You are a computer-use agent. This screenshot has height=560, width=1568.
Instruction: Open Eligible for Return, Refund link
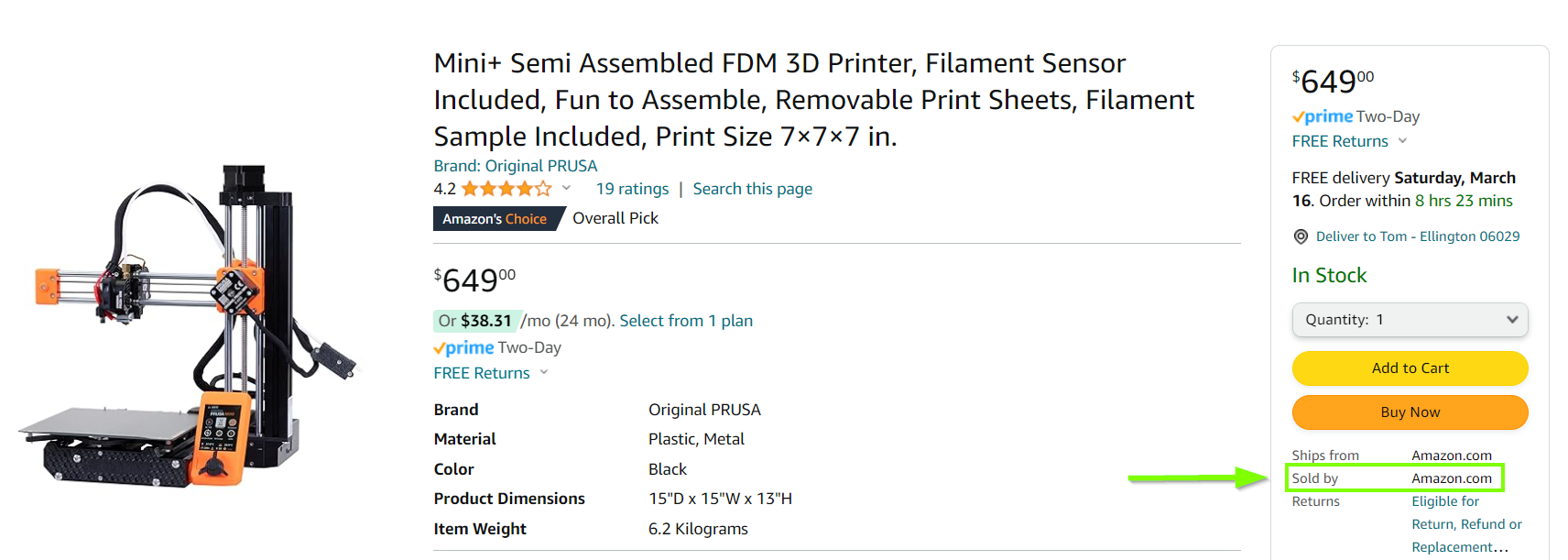pyautogui.click(x=1465, y=524)
